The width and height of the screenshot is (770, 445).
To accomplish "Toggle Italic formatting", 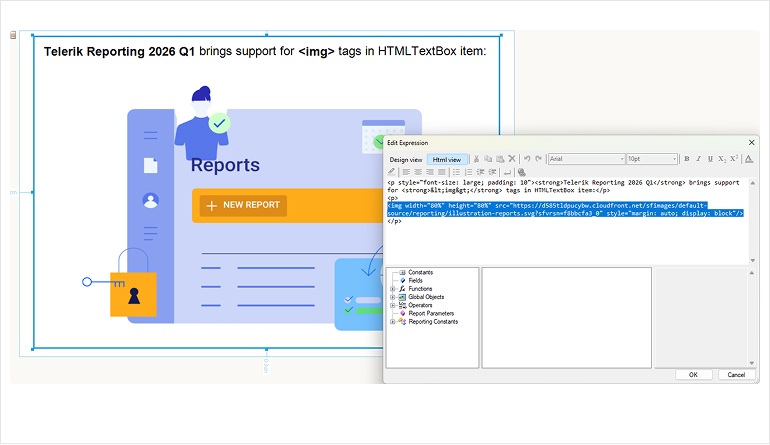I will coord(698,159).
